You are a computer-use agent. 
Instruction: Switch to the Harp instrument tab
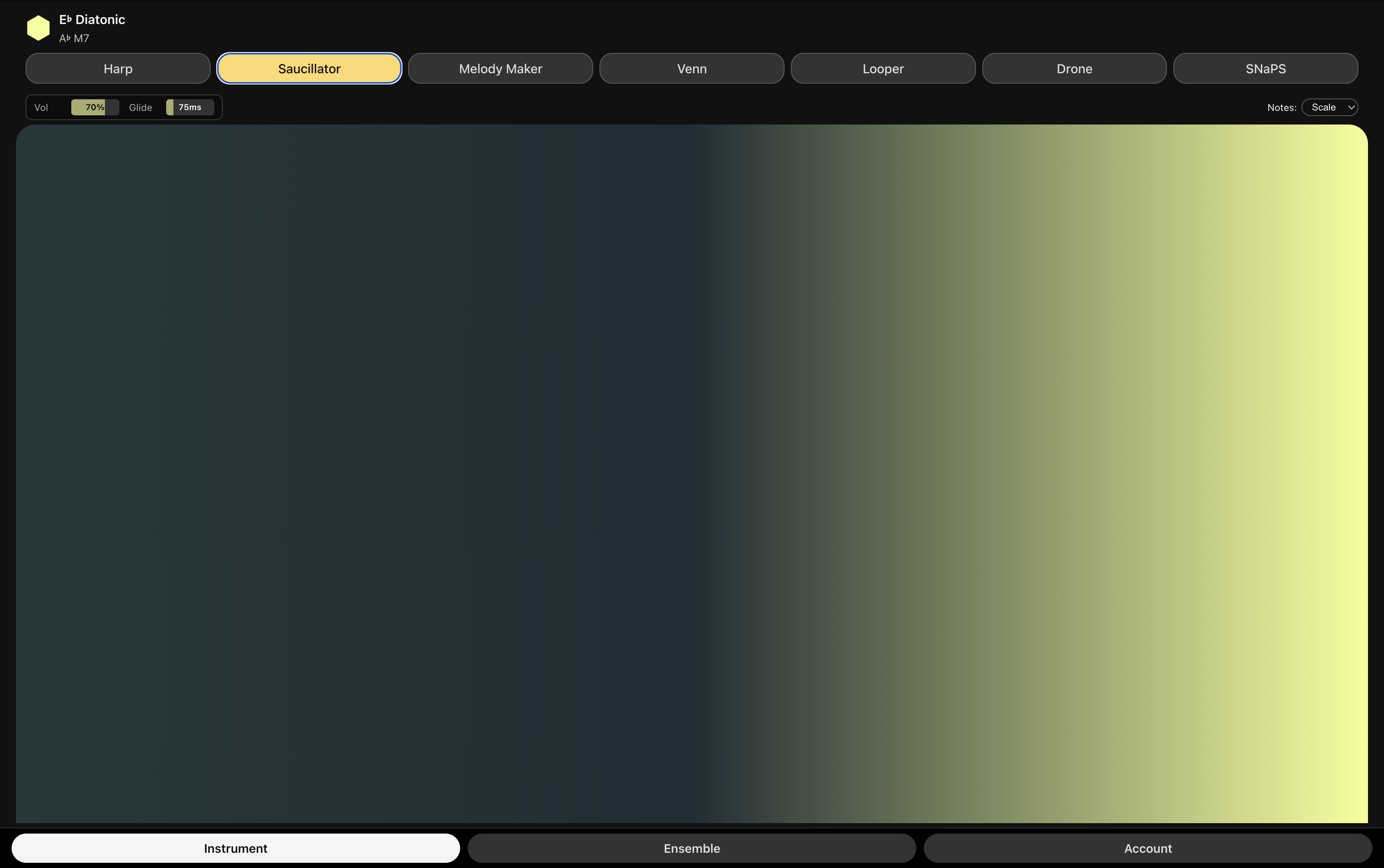coord(118,69)
